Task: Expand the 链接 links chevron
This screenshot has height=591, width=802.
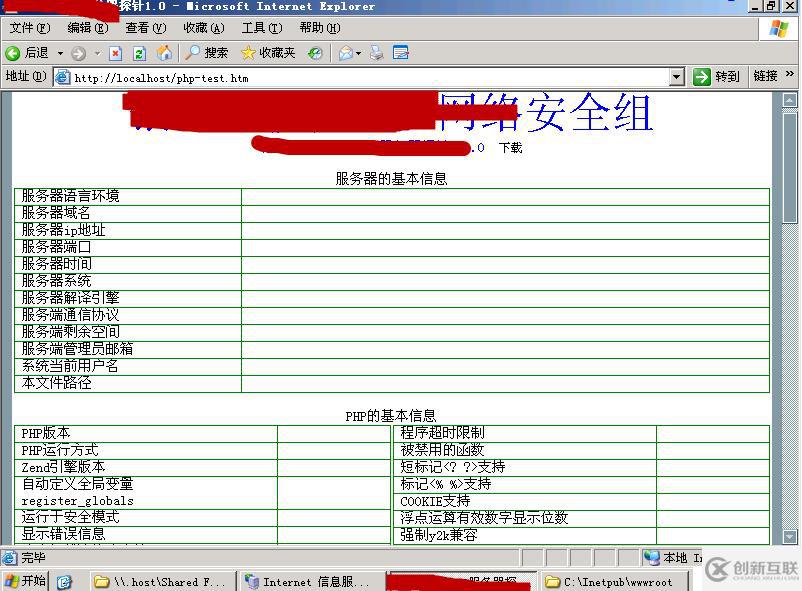Action: 790,75
